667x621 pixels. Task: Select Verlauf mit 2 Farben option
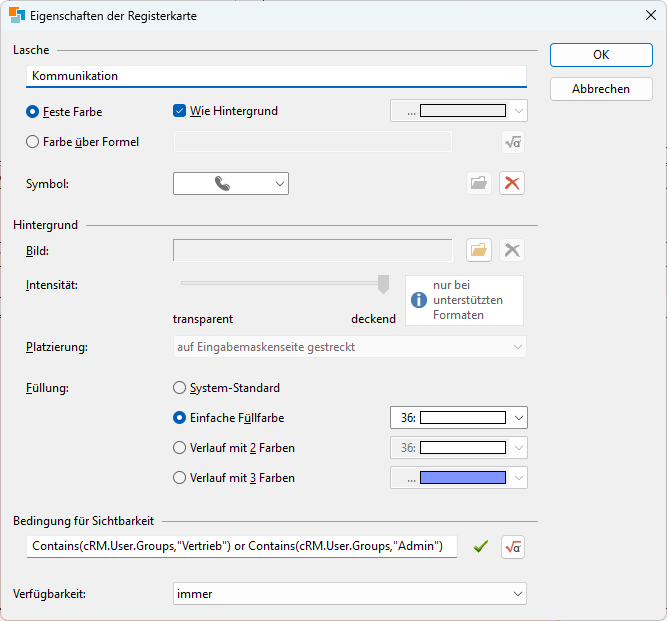click(x=180, y=447)
